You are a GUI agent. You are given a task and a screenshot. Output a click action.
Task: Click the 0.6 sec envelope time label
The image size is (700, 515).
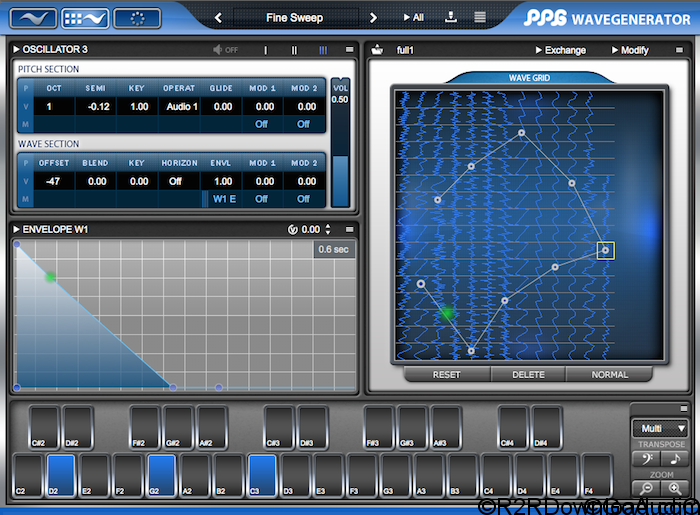click(x=333, y=249)
